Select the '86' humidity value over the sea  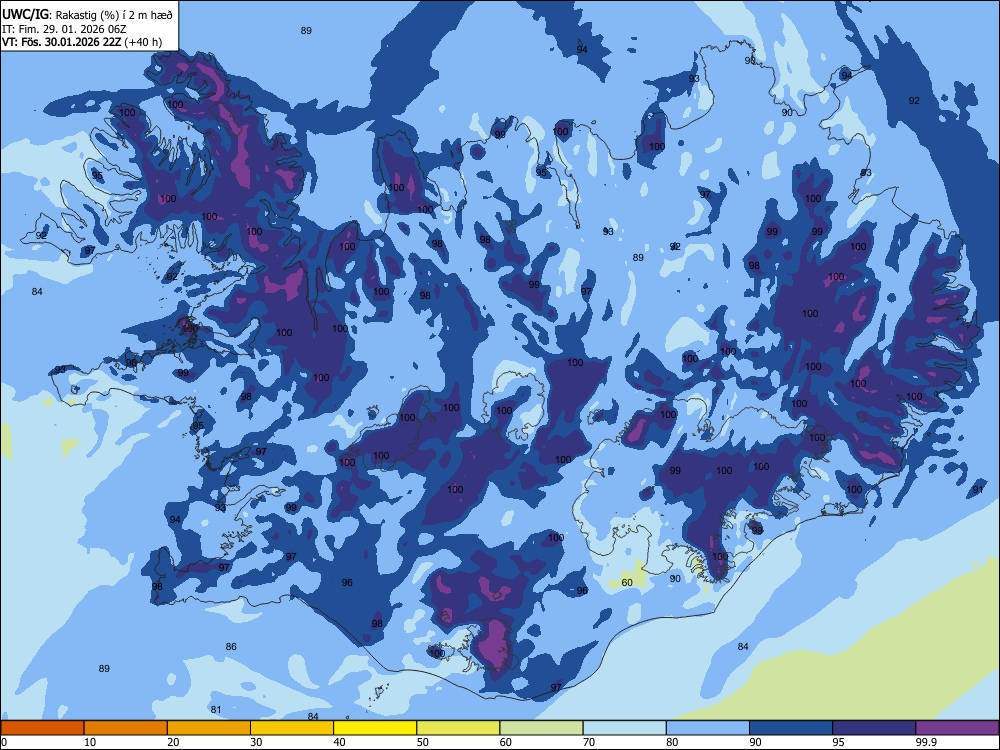231,646
